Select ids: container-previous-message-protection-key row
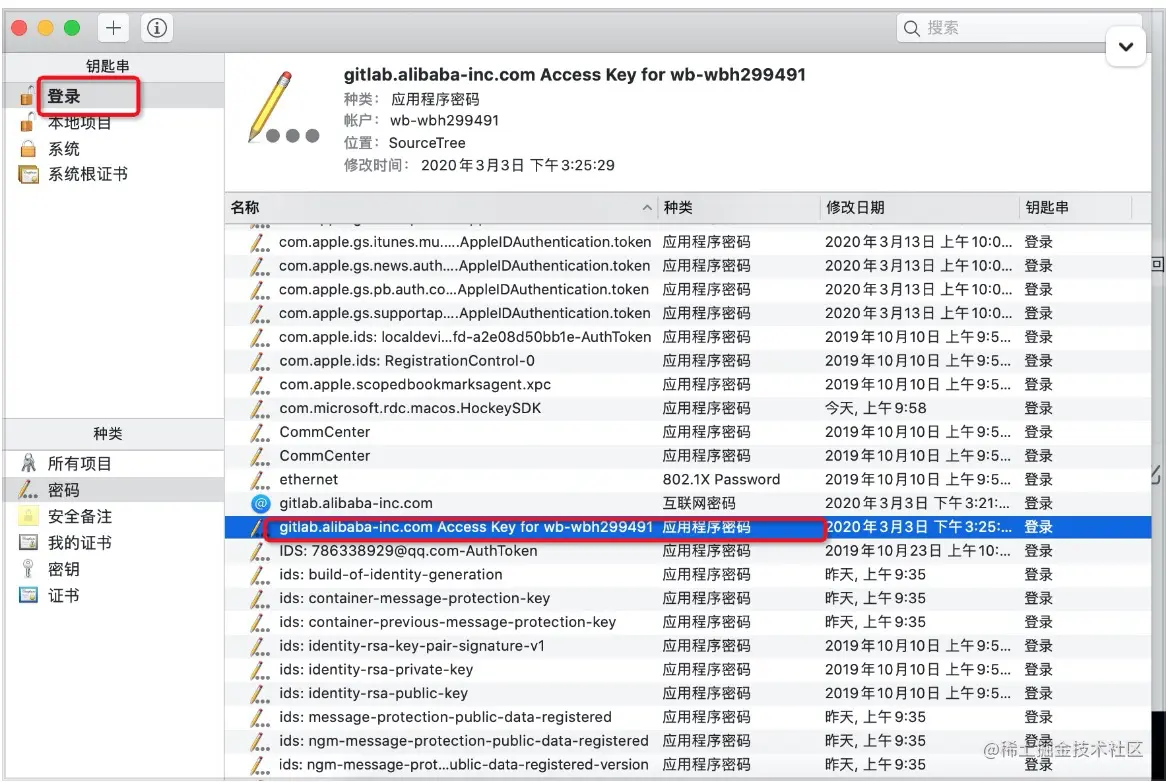 pyautogui.click(x=688, y=622)
